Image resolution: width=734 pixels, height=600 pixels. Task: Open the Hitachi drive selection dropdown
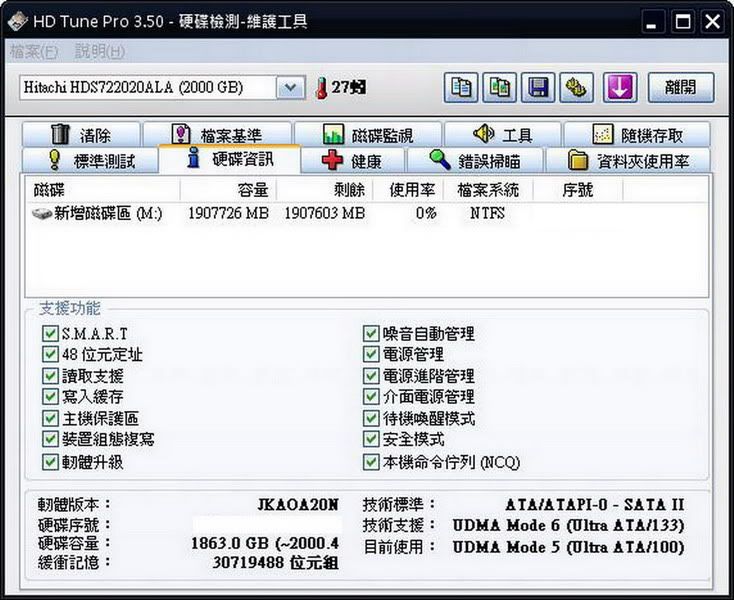tap(290, 87)
